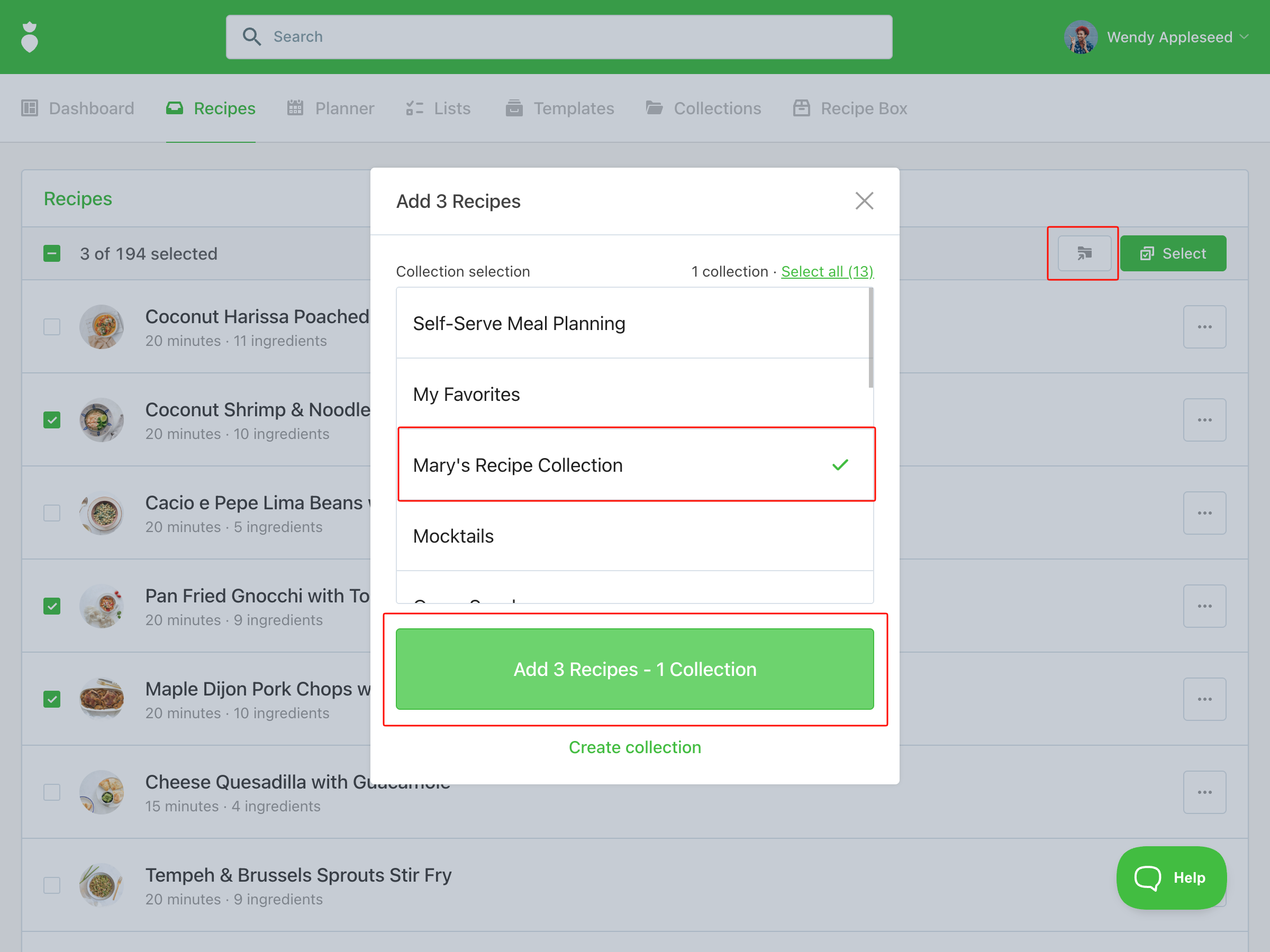Switch to the Planner tab
Screen dimensions: 1270x952
click(x=331, y=108)
